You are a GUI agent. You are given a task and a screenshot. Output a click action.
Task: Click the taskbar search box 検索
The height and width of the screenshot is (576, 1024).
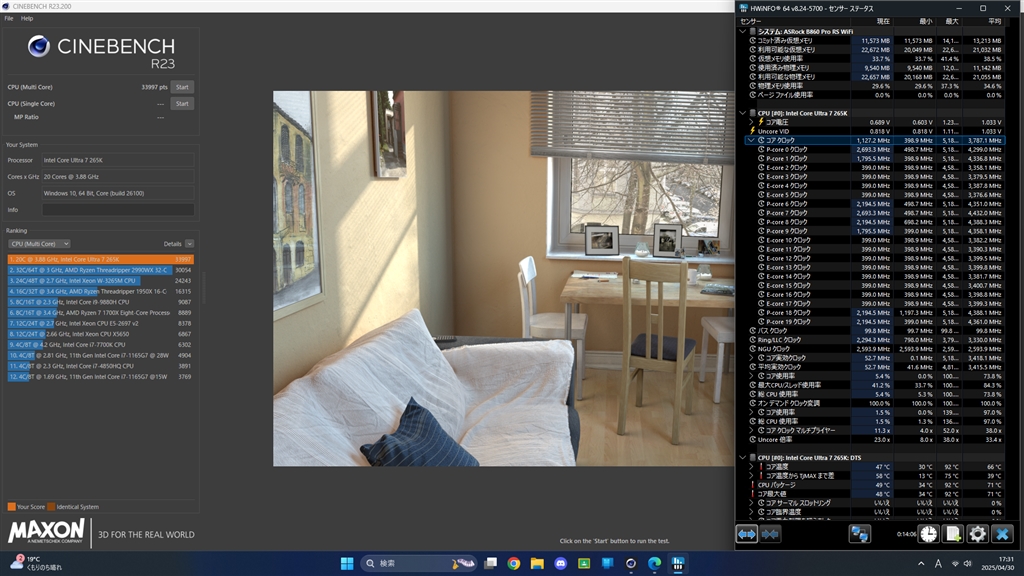point(418,563)
